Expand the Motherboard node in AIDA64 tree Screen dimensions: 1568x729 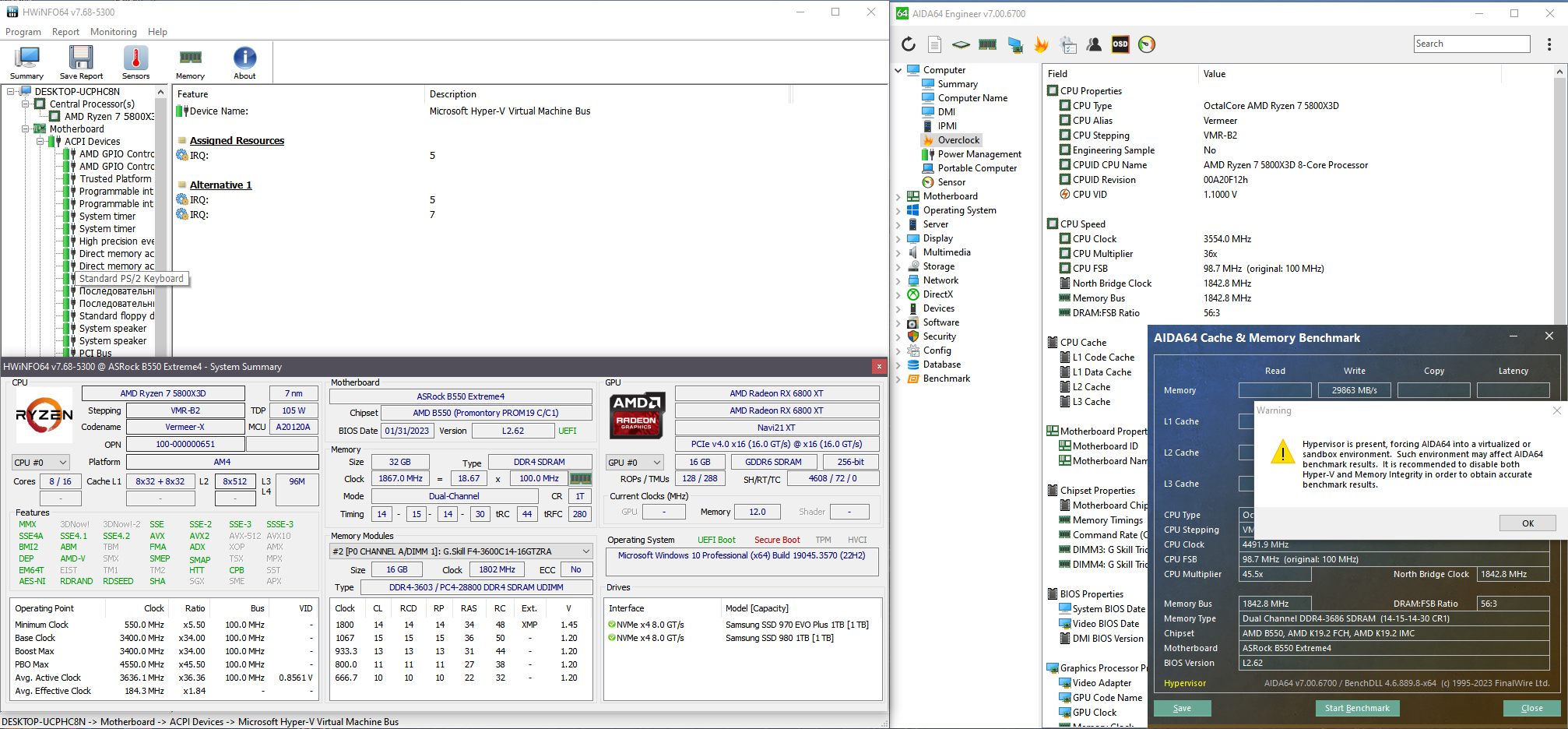click(898, 196)
